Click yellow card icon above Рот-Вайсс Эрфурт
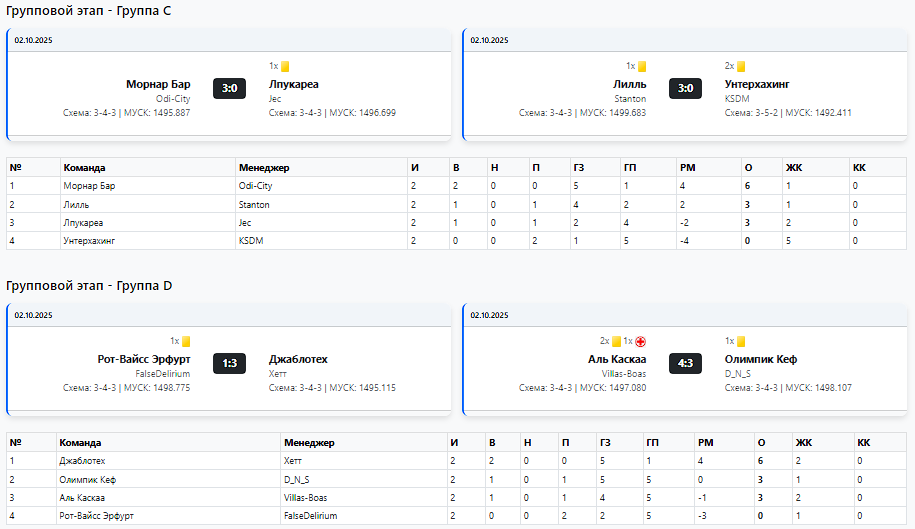Screen dimensions: 915x529 tap(186, 342)
